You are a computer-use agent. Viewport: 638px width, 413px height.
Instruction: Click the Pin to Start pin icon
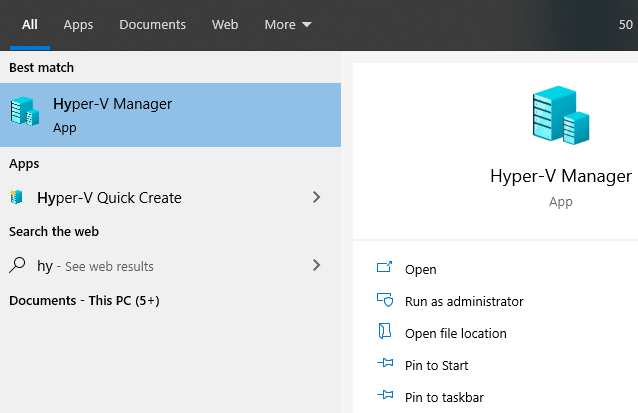pos(385,363)
